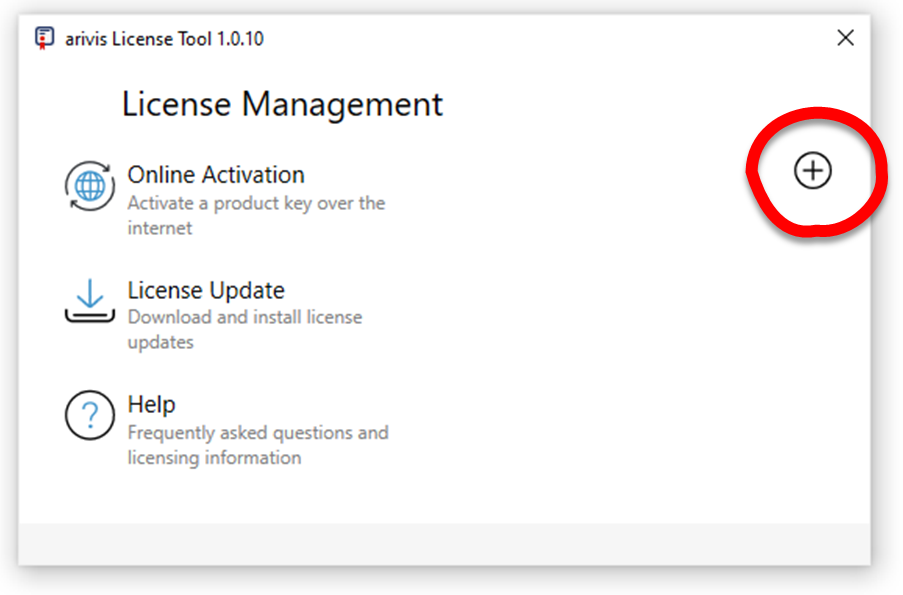Click the download-to-tray icon beside License Update
Screen dimensions: 903x595
tap(89, 299)
